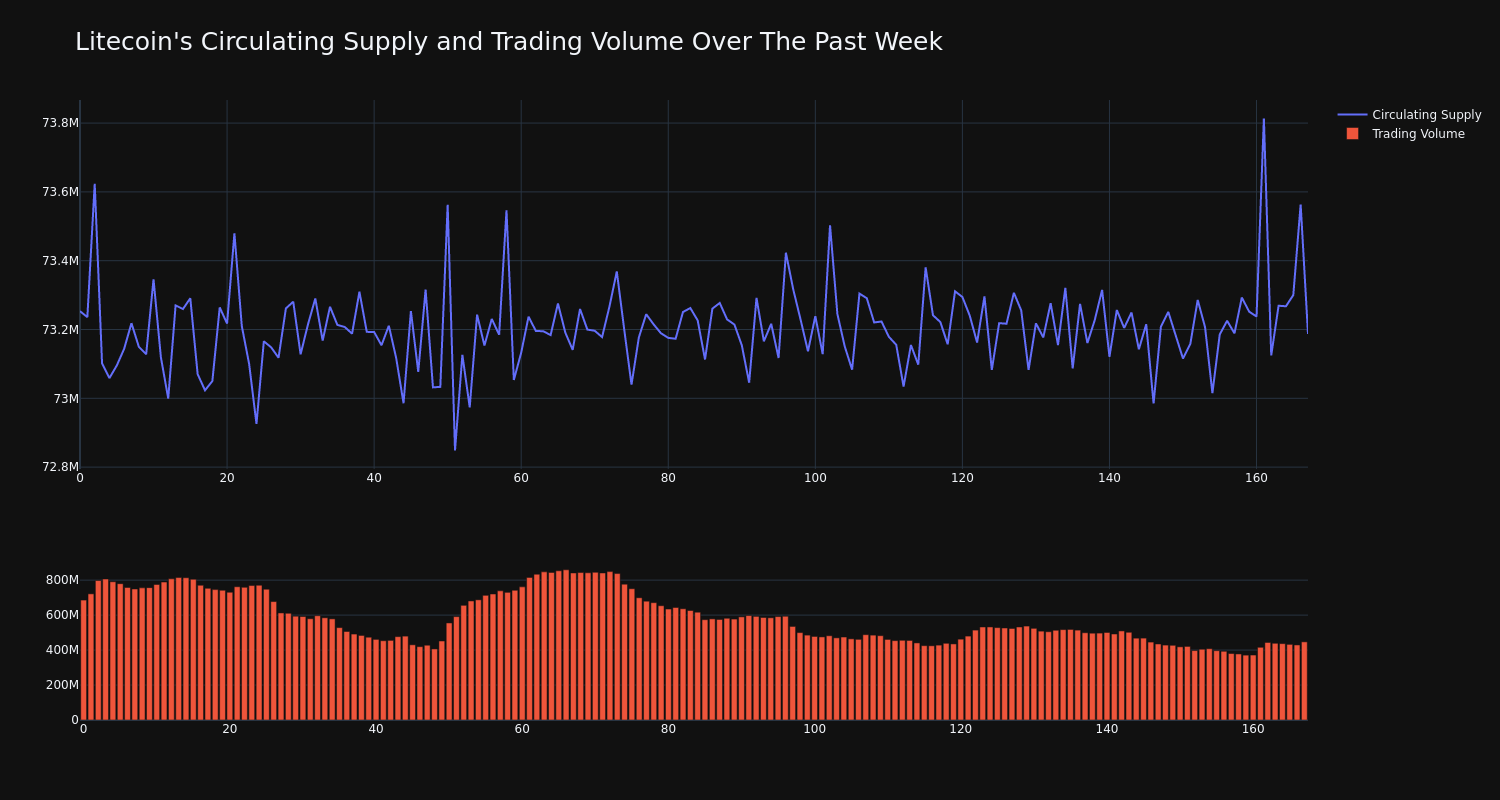This screenshot has height=800, width=1500.
Task: Click the 73M y-axis label
Action: [66, 399]
